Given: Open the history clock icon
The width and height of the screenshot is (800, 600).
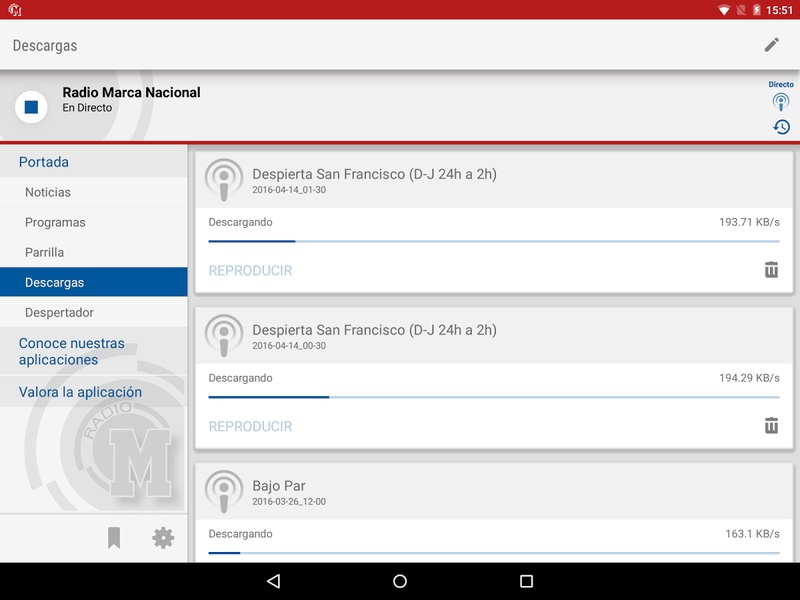Looking at the screenshot, I should [781, 127].
